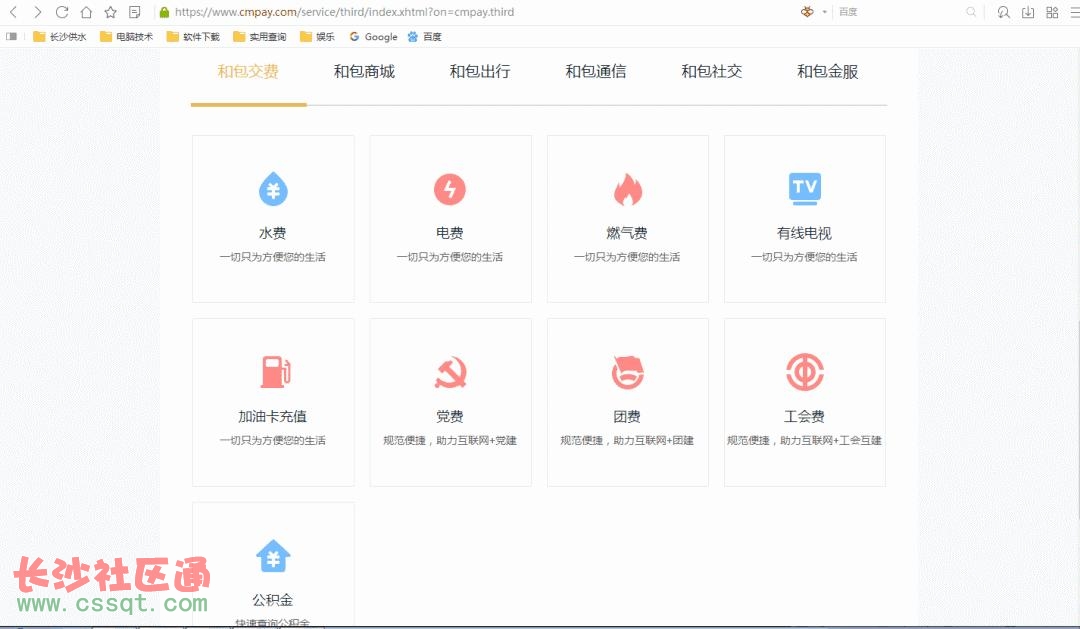The height and width of the screenshot is (629, 1080).
Task: Click the TV 有线电视 icon
Action: click(804, 189)
